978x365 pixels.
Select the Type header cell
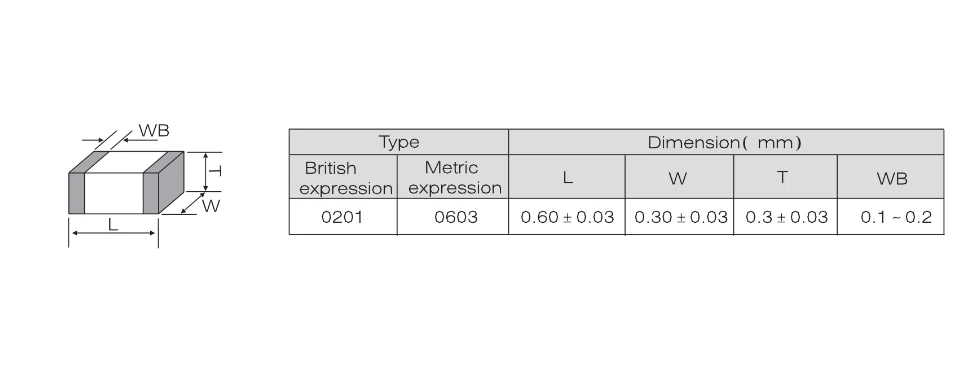point(399,142)
